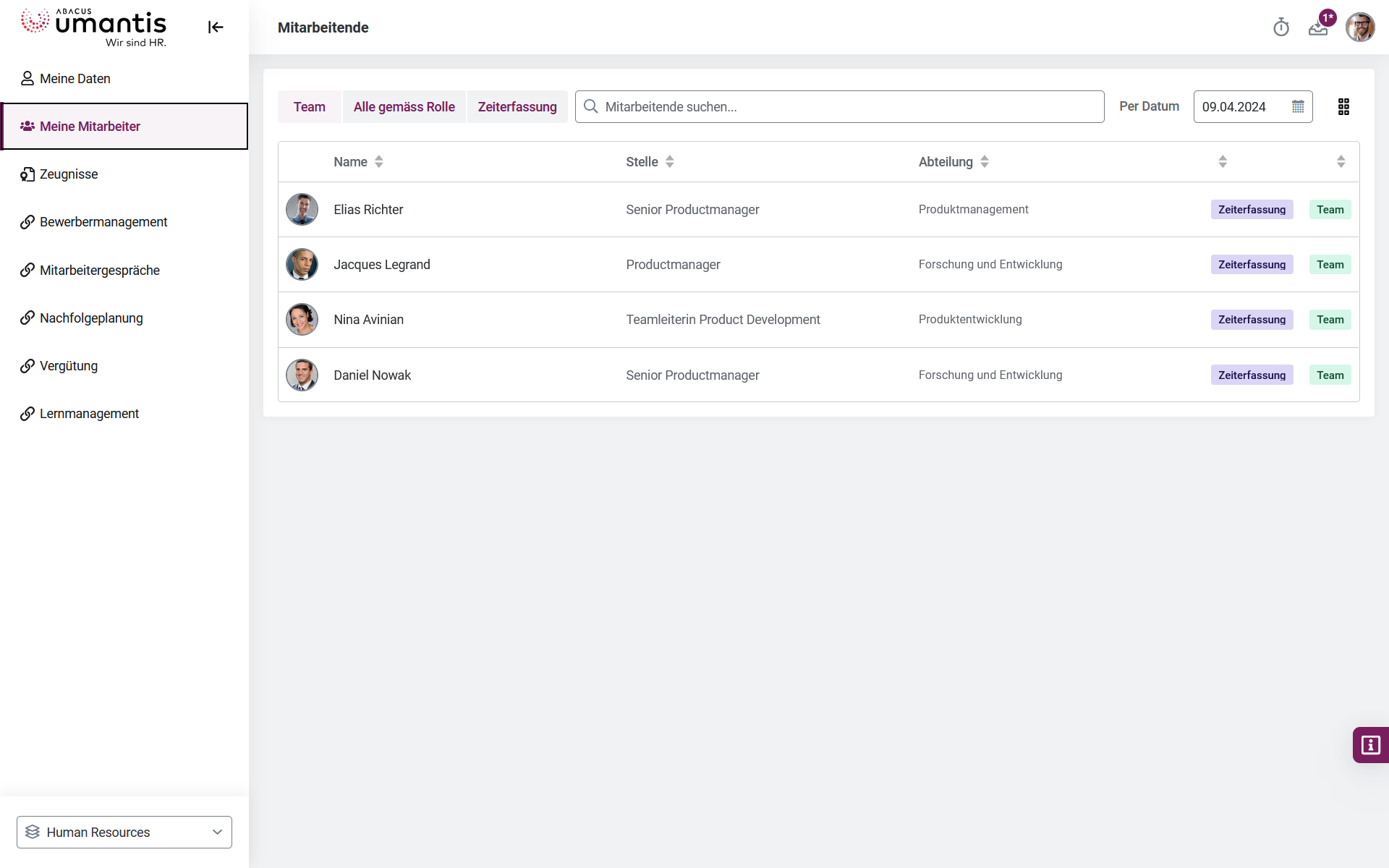The image size is (1389, 868).
Task: Switch to grid view icon
Action: 1343,107
